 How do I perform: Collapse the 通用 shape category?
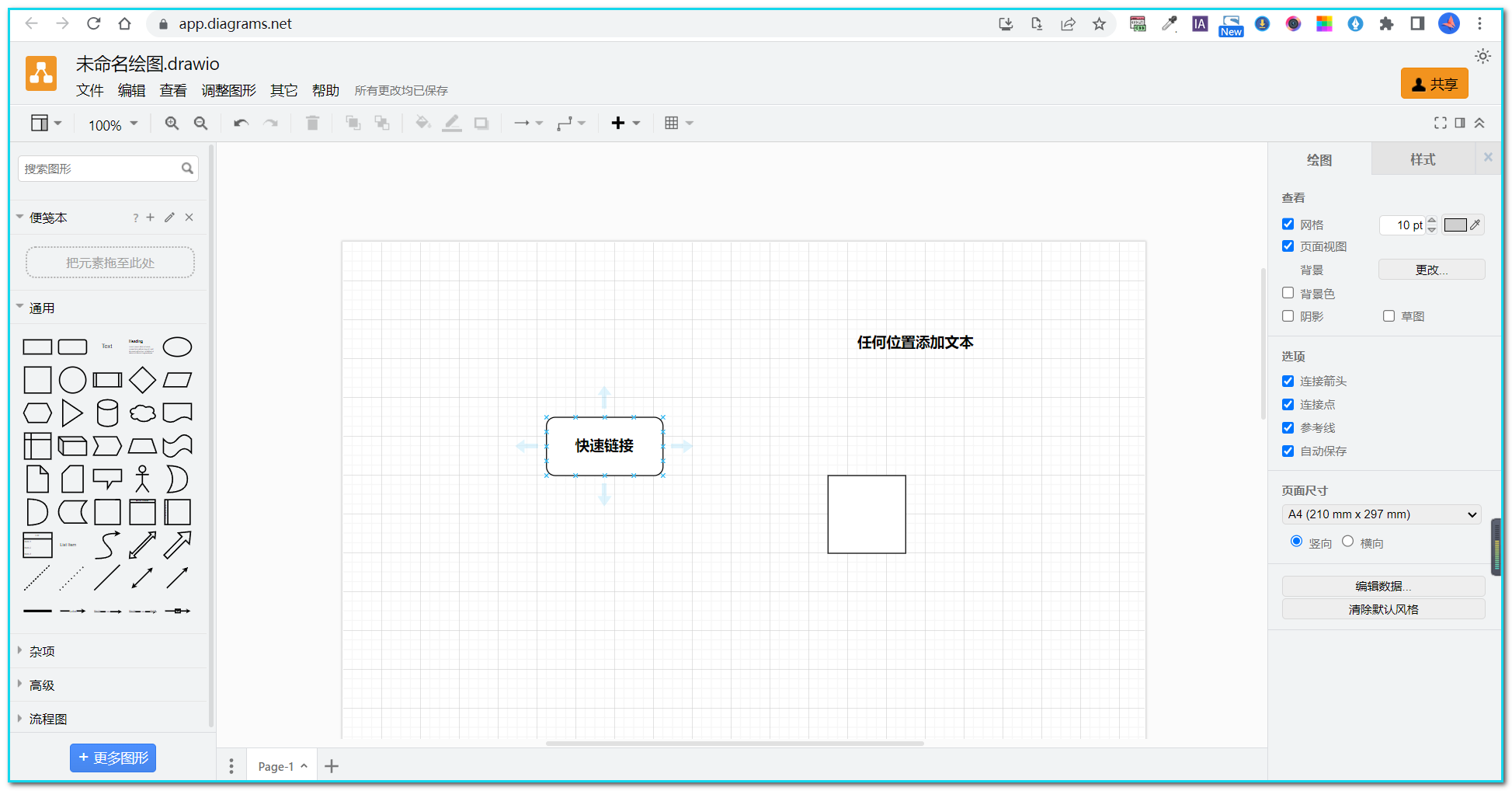pos(42,308)
